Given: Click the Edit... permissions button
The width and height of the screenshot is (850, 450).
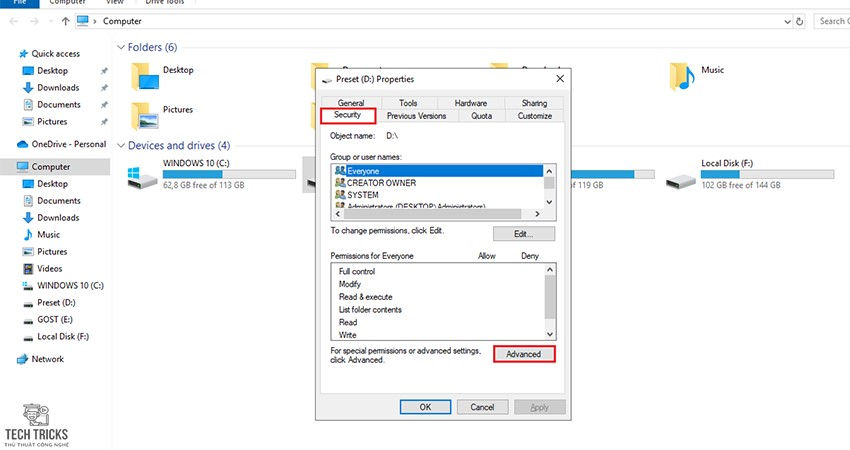Looking at the screenshot, I should [524, 234].
